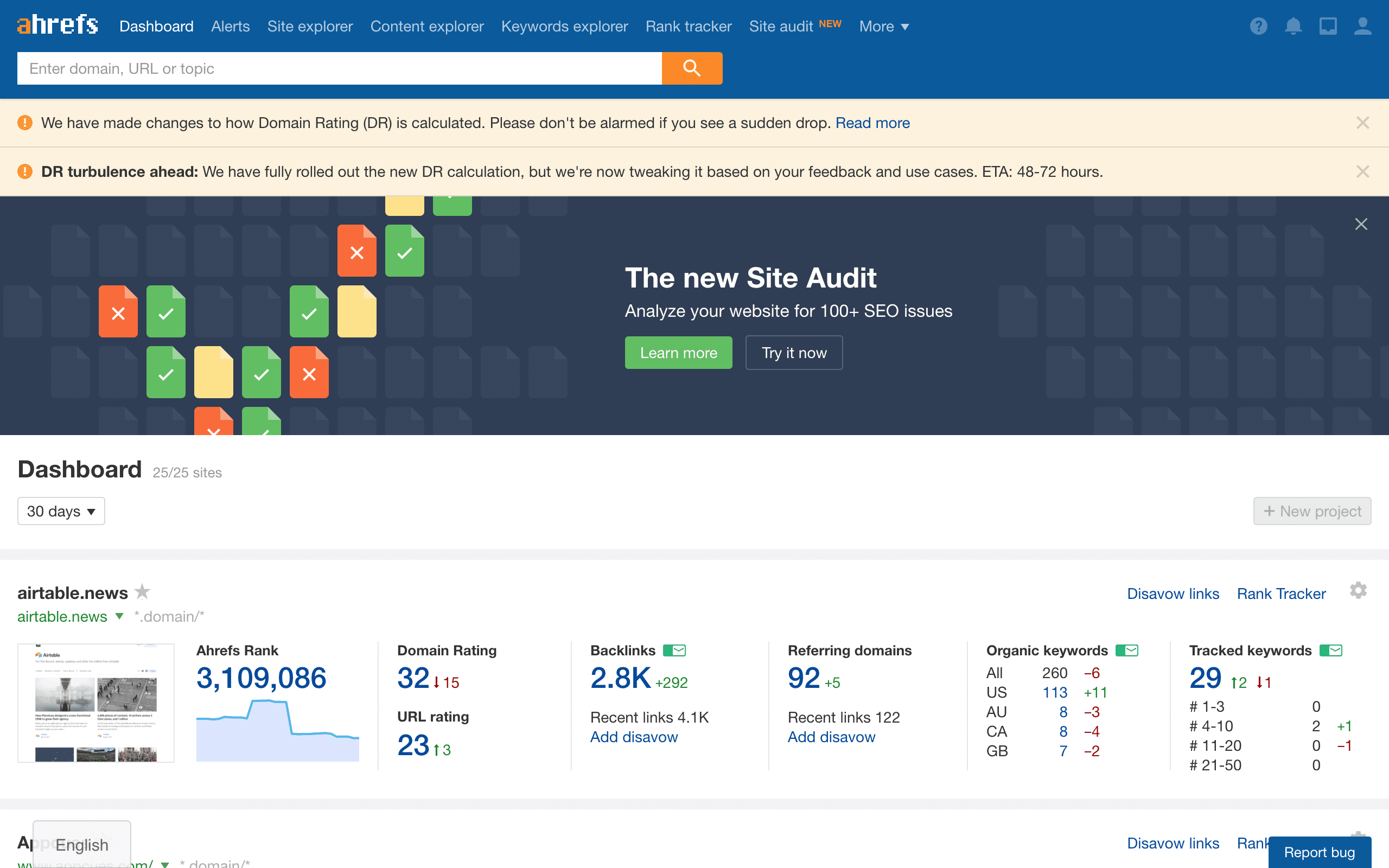Click the help question mark icon
1389x868 pixels.
(1258, 26)
